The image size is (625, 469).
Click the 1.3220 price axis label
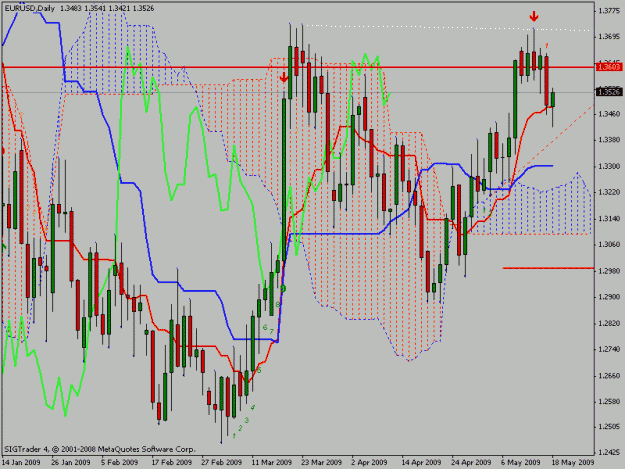tap(609, 192)
